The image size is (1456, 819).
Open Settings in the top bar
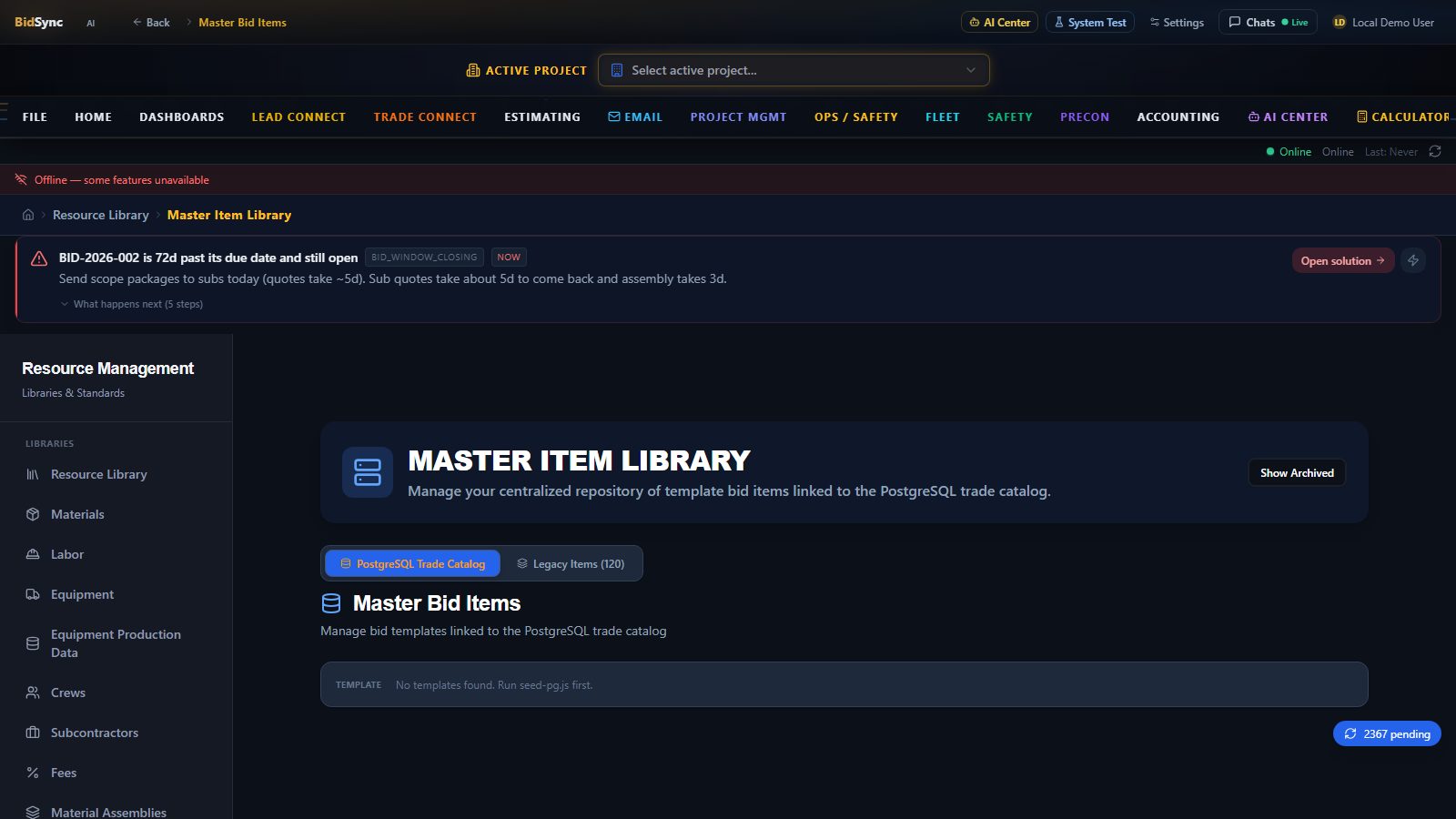point(1177,22)
